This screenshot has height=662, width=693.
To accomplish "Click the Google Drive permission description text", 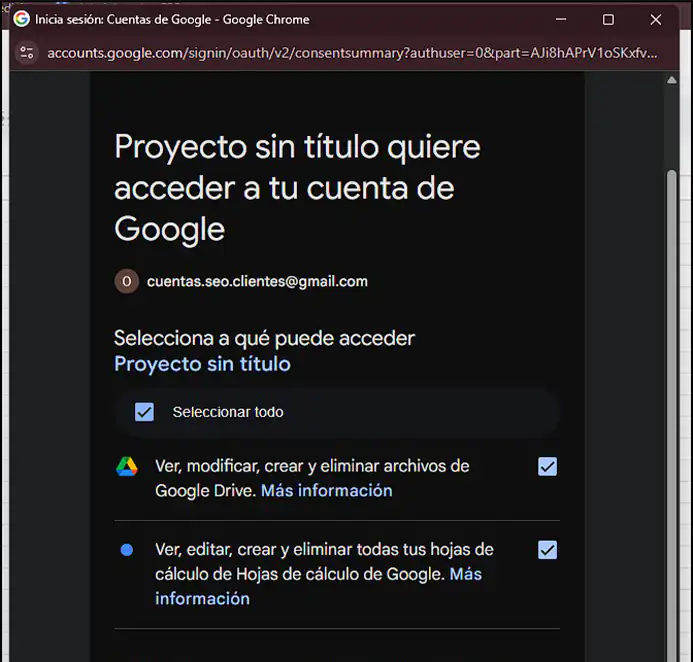I will (312, 479).
